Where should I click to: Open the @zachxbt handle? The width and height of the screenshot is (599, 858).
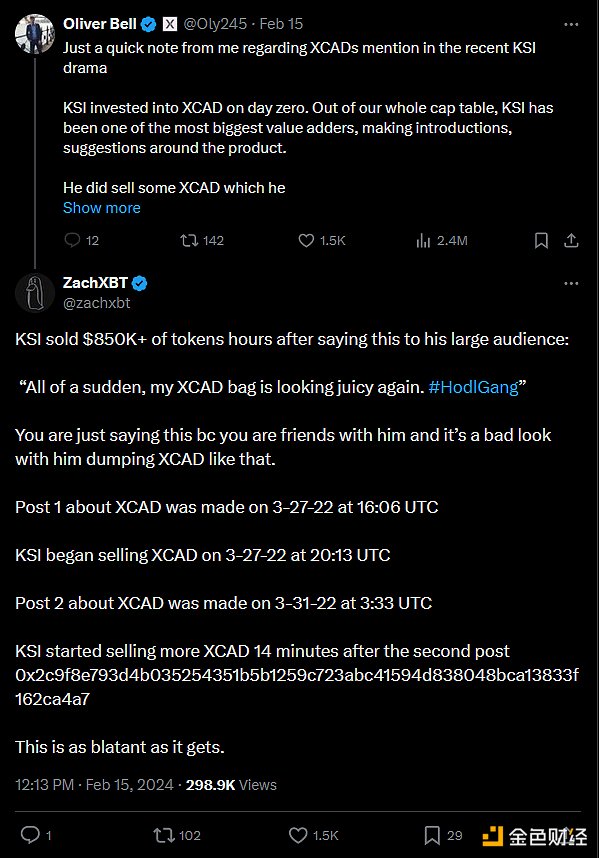tap(97, 303)
